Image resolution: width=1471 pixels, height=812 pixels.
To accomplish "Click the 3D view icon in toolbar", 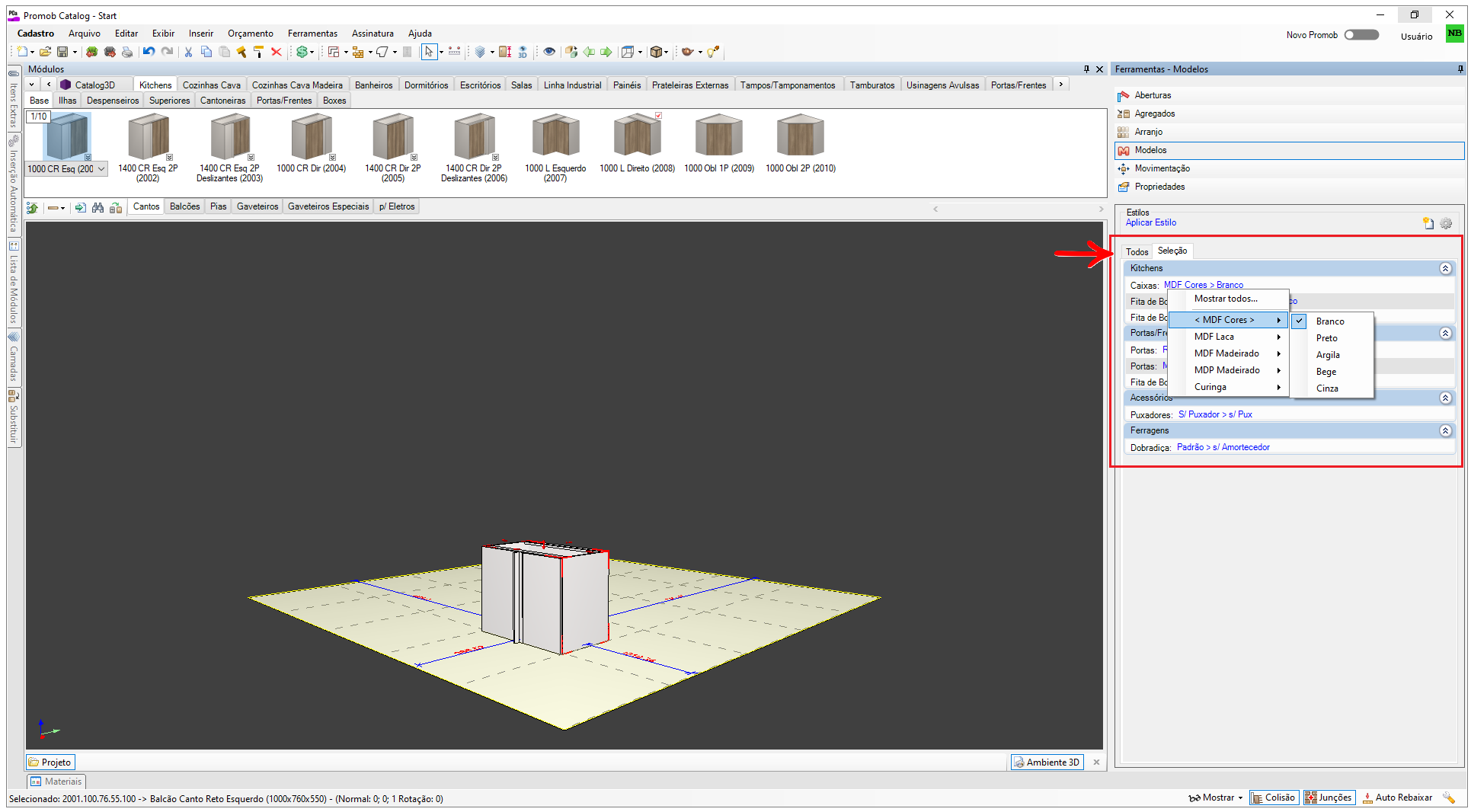I will point(523,52).
